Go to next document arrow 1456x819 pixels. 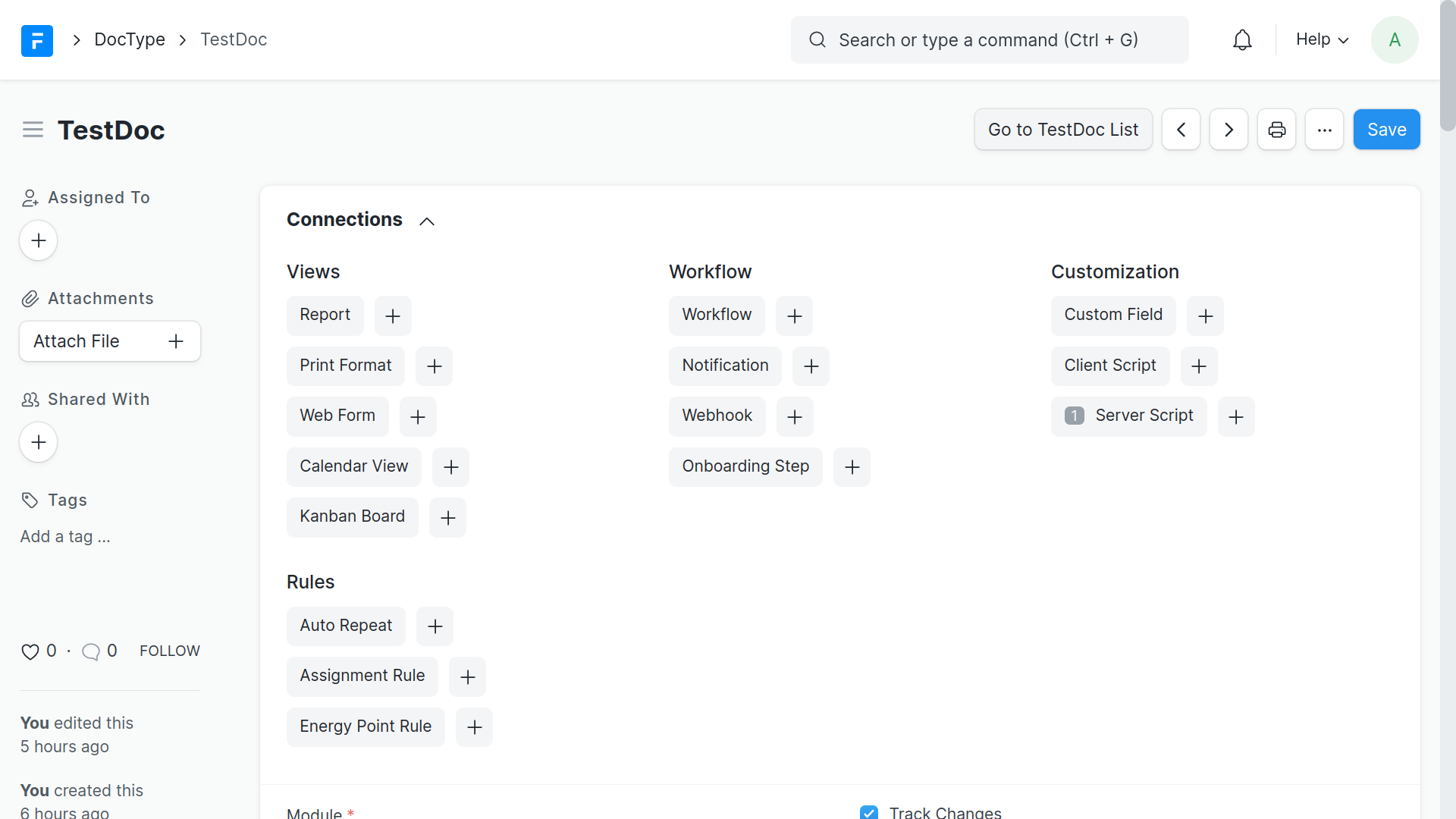[1228, 130]
